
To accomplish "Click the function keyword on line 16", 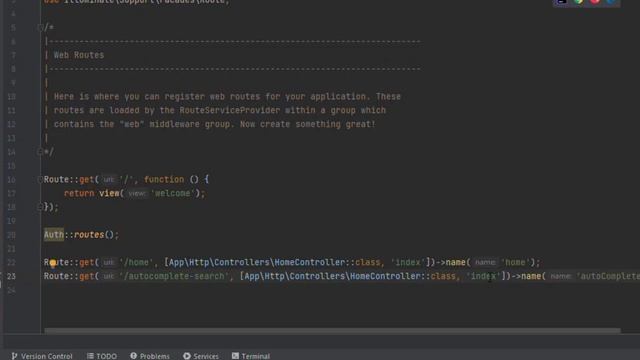I will [164, 179].
